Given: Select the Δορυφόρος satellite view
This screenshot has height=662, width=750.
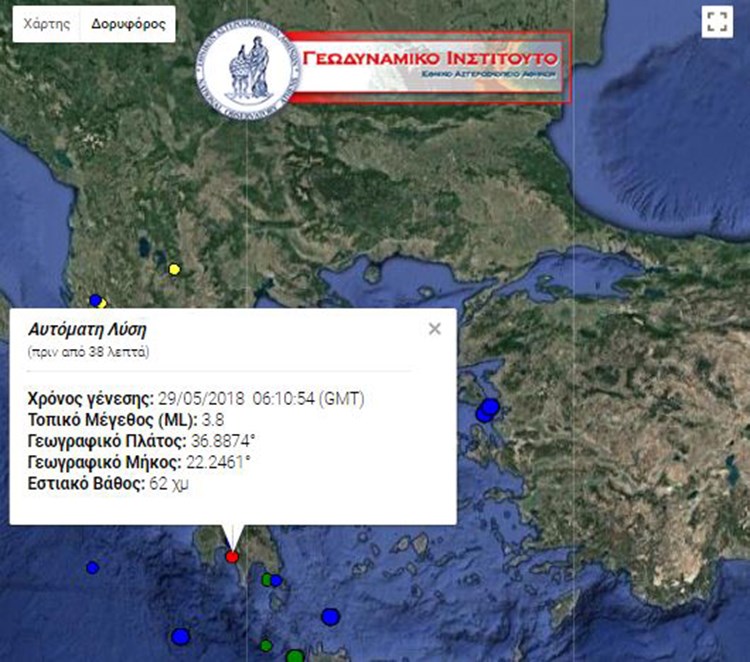Looking at the screenshot, I should click(128, 25).
